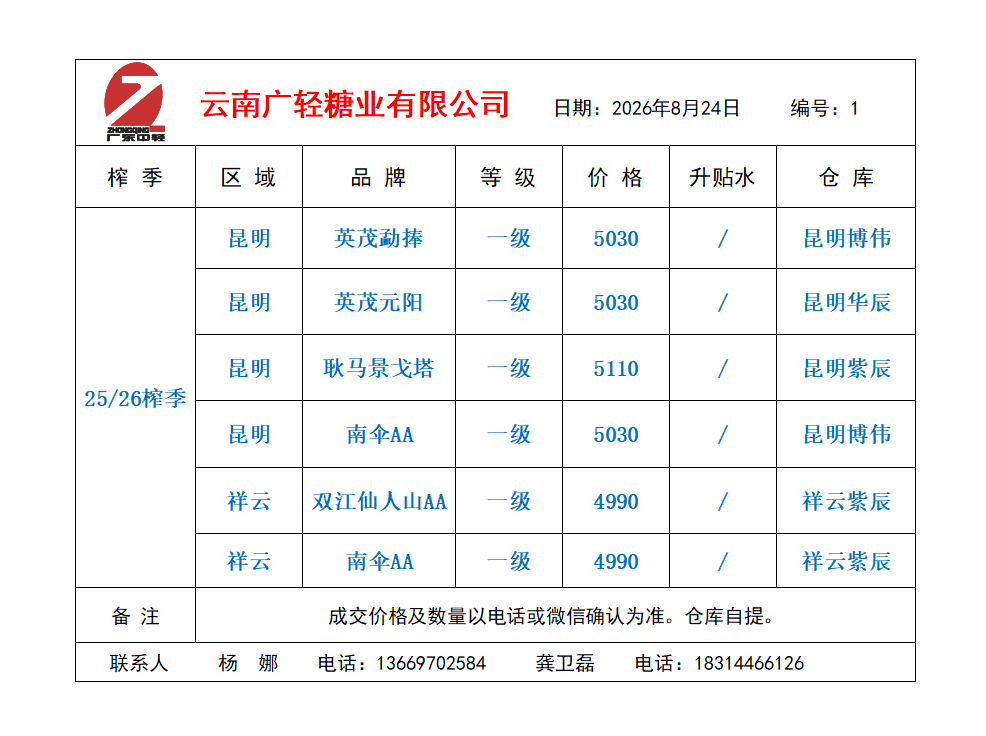This screenshot has width=986, height=736.
Task: Click price 4990 in 双江仙人山AA row
Action: click(x=616, y=502)
